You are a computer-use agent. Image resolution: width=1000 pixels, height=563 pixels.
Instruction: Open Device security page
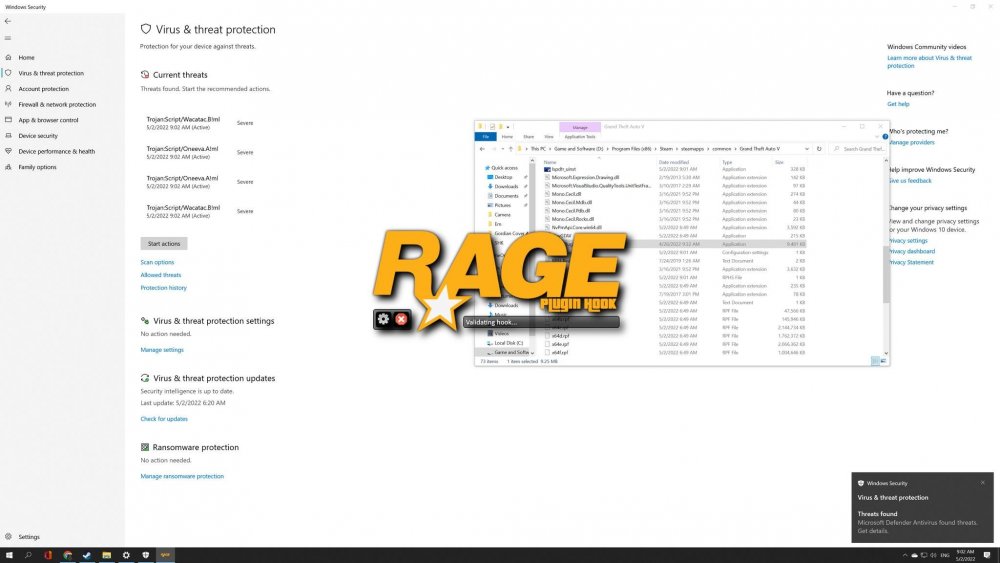pos(38,136)
